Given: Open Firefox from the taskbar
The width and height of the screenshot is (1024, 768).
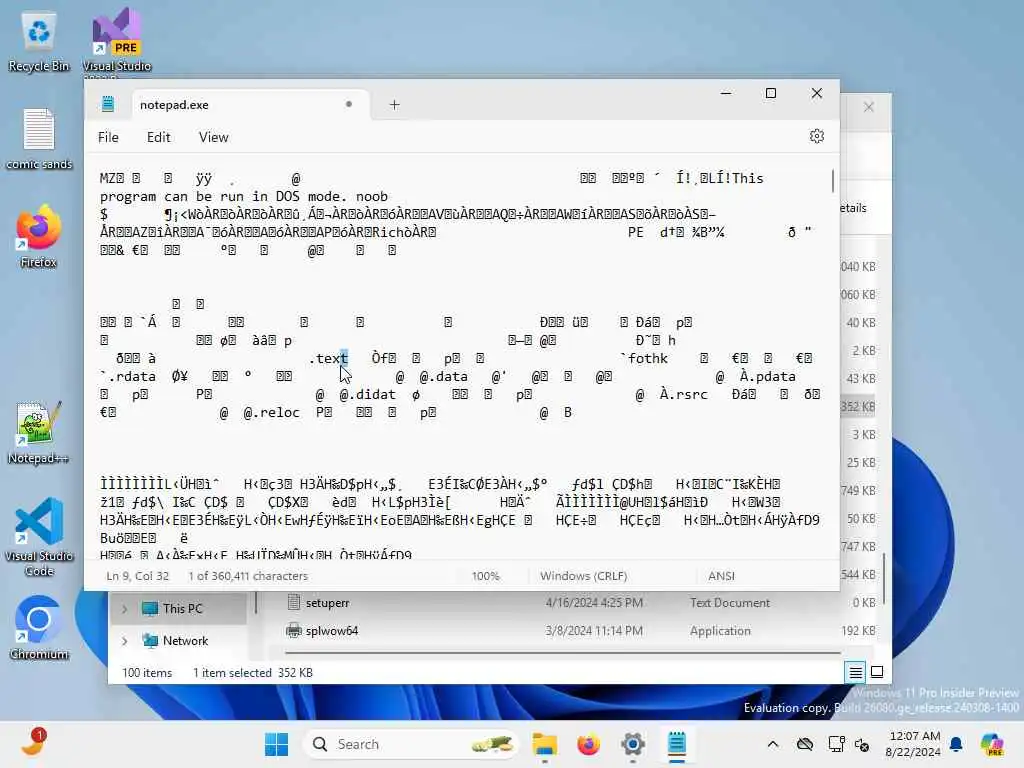Looking at the screenshot, I should [x=588, y=744].
